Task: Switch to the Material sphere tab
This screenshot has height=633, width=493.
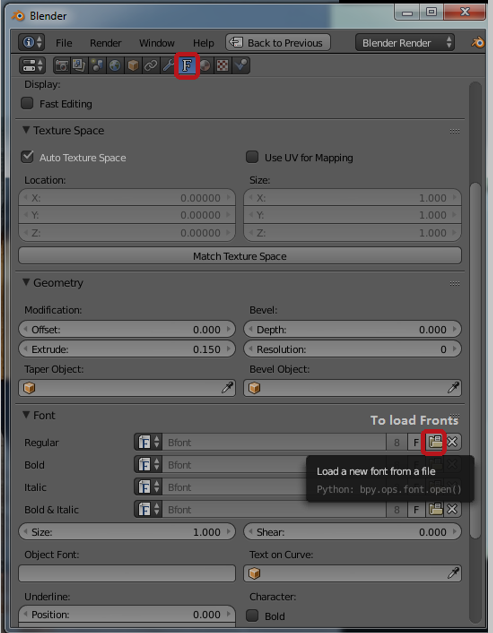Action: point(205,65)
